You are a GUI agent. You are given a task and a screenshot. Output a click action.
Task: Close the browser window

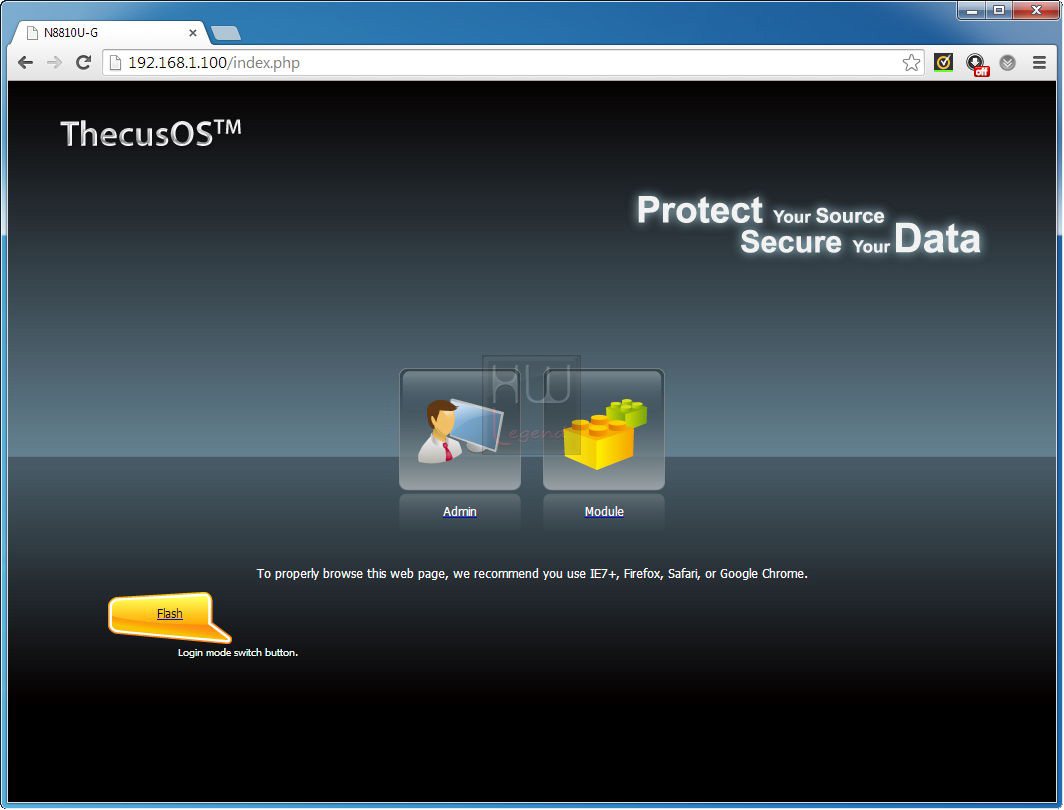coord(1036,10)
